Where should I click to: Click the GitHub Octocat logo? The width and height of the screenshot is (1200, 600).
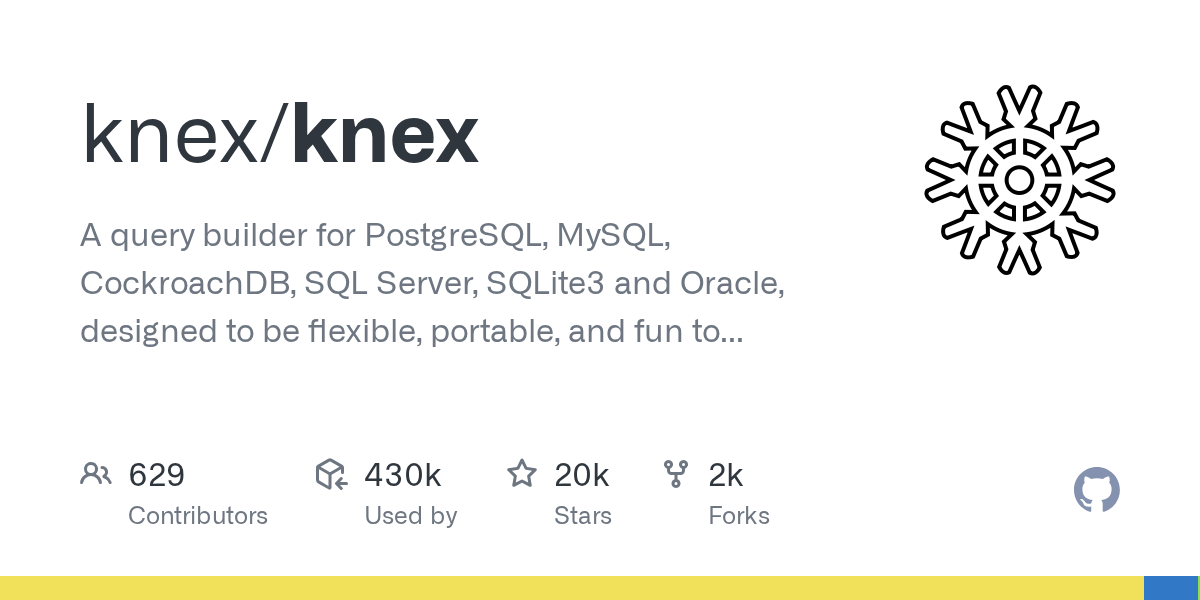[x=1096, y=490]
